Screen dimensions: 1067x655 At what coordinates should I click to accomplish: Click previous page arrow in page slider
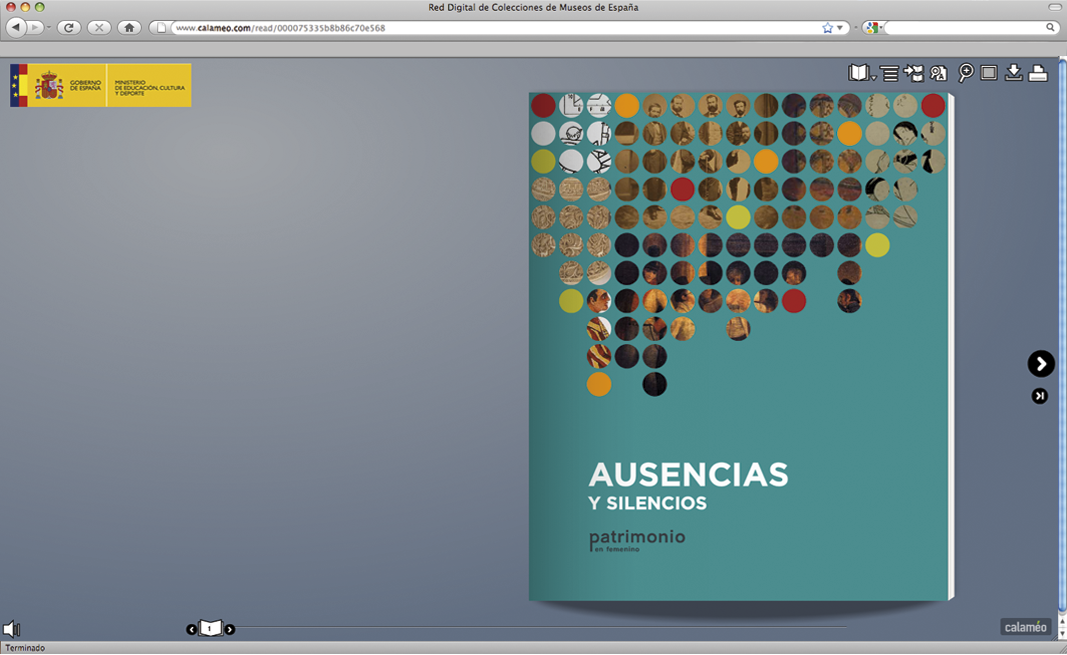click(191, 629)
